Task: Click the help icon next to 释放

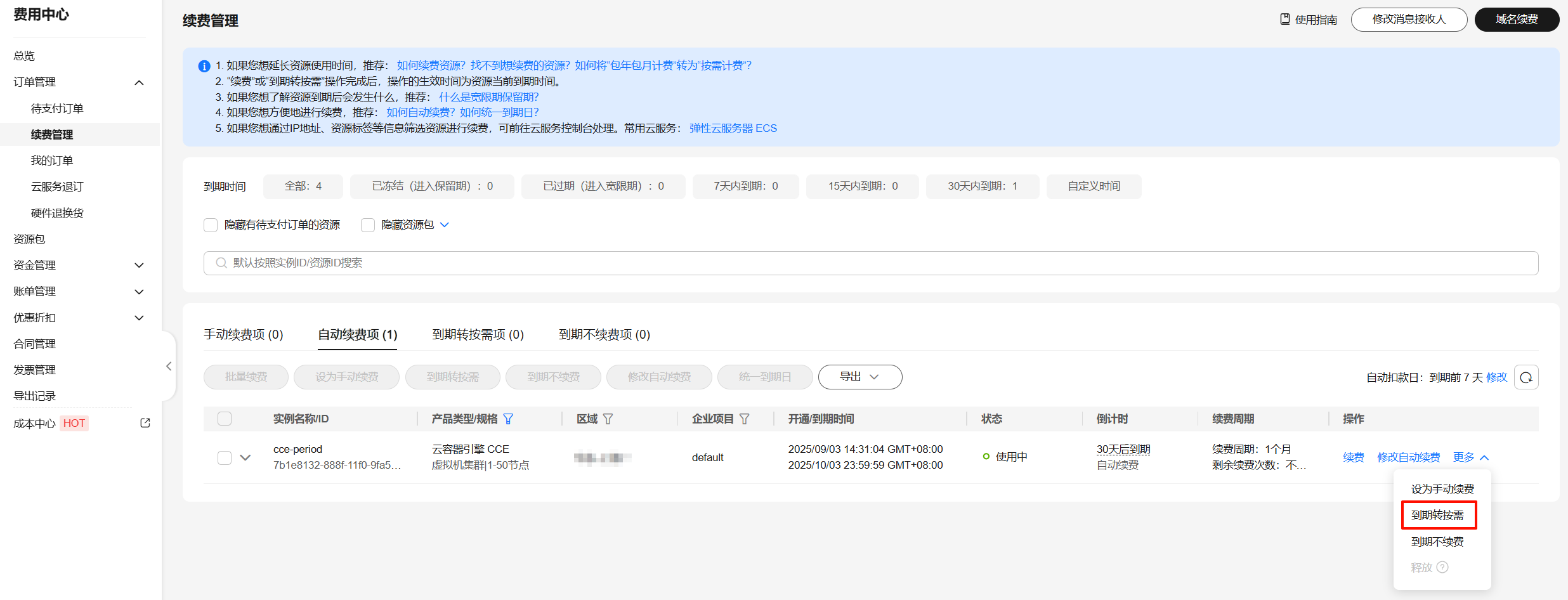Action: (x=1442, y=567)
